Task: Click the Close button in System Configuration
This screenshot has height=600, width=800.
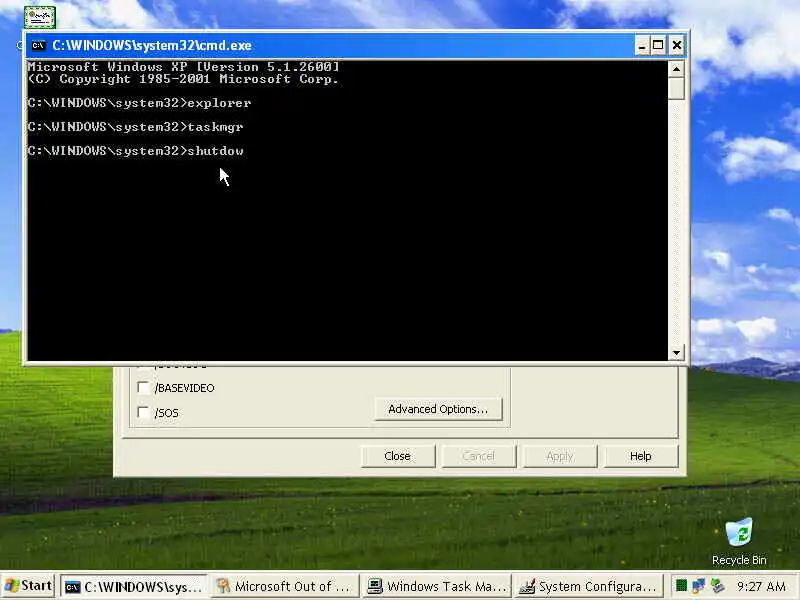Action: tap(397, 456)
